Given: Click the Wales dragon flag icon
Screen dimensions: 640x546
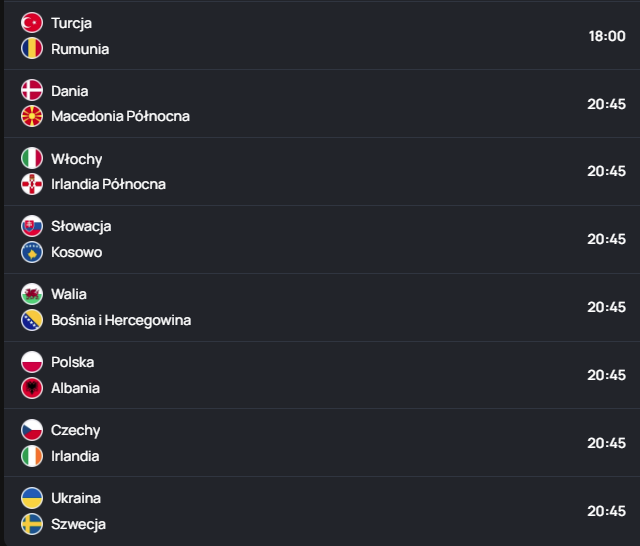Looking at the screenshot, I should click(32, 294).
